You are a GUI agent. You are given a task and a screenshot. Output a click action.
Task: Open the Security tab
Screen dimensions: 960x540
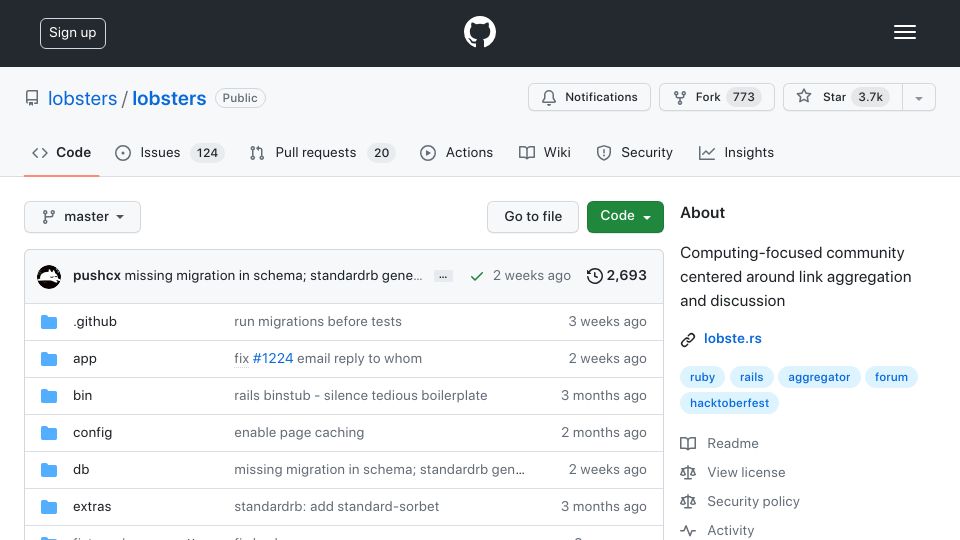(634, 152)
